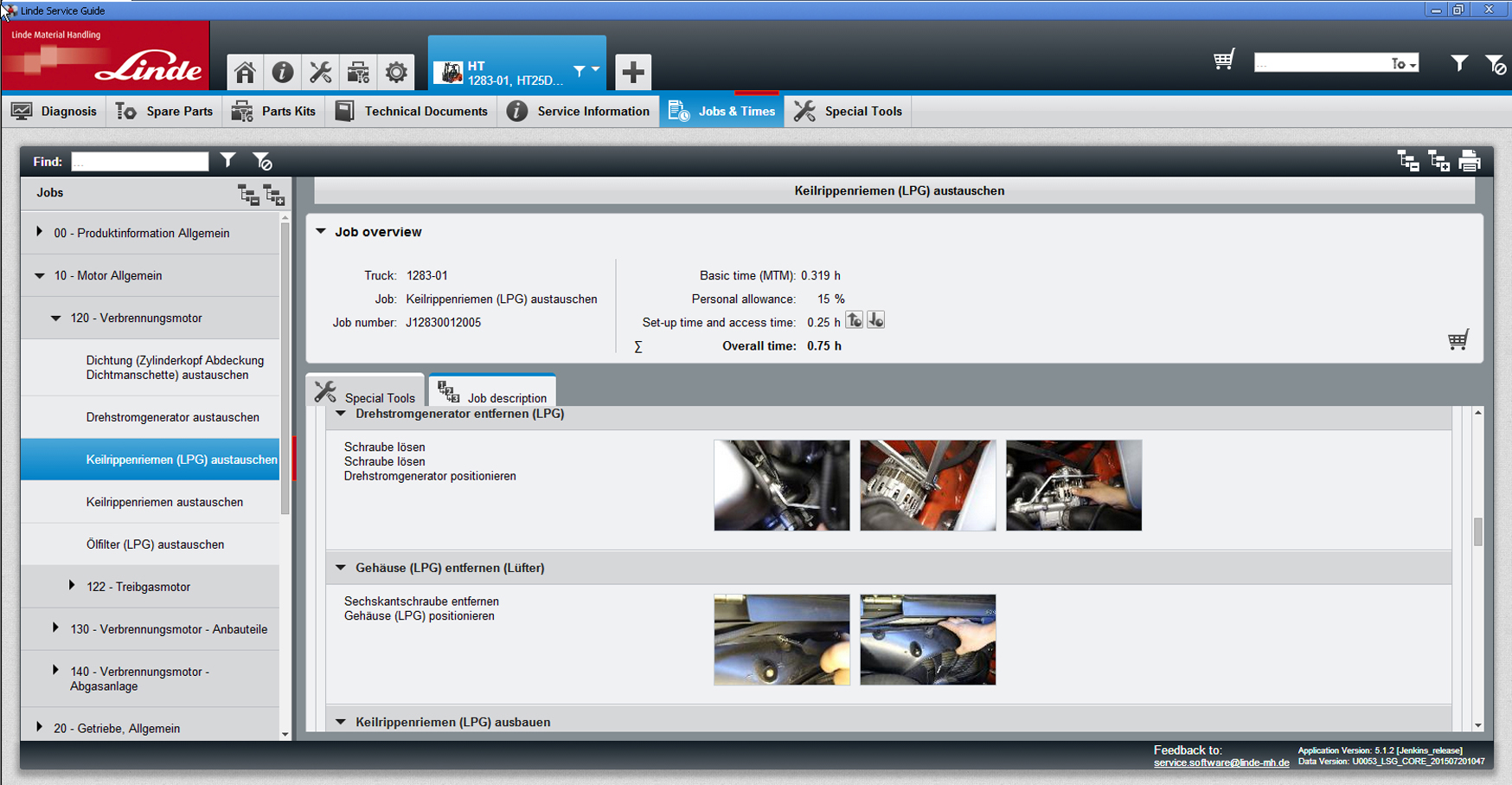Click the wrench and screwdriver tools icon
Viewport: 1512px width, 785px height.
point(320,72)
